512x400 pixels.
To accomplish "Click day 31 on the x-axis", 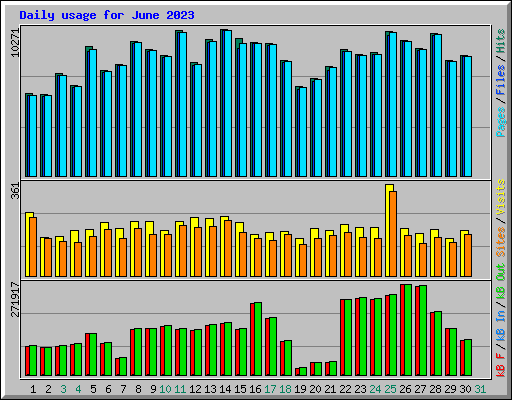I will tap(480, 389).
